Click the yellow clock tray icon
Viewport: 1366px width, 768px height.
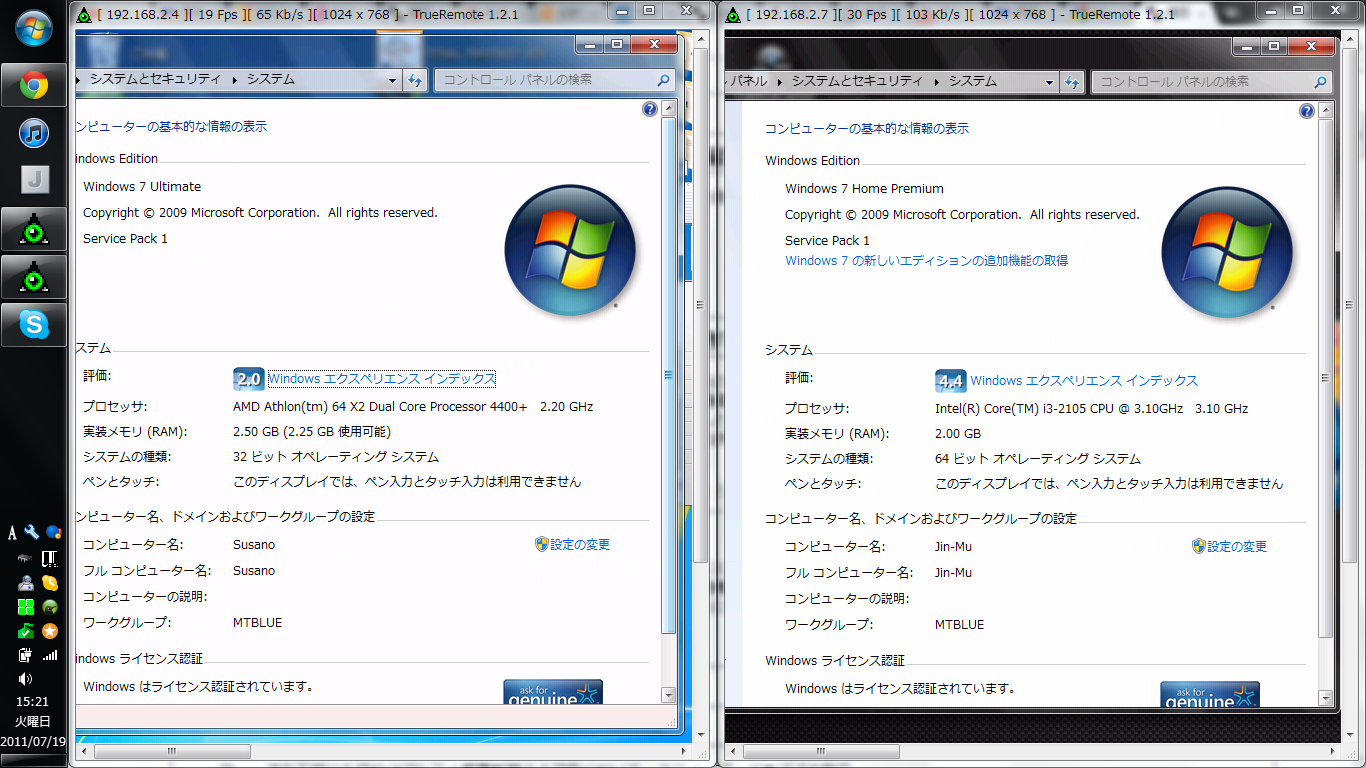[49, 582]
